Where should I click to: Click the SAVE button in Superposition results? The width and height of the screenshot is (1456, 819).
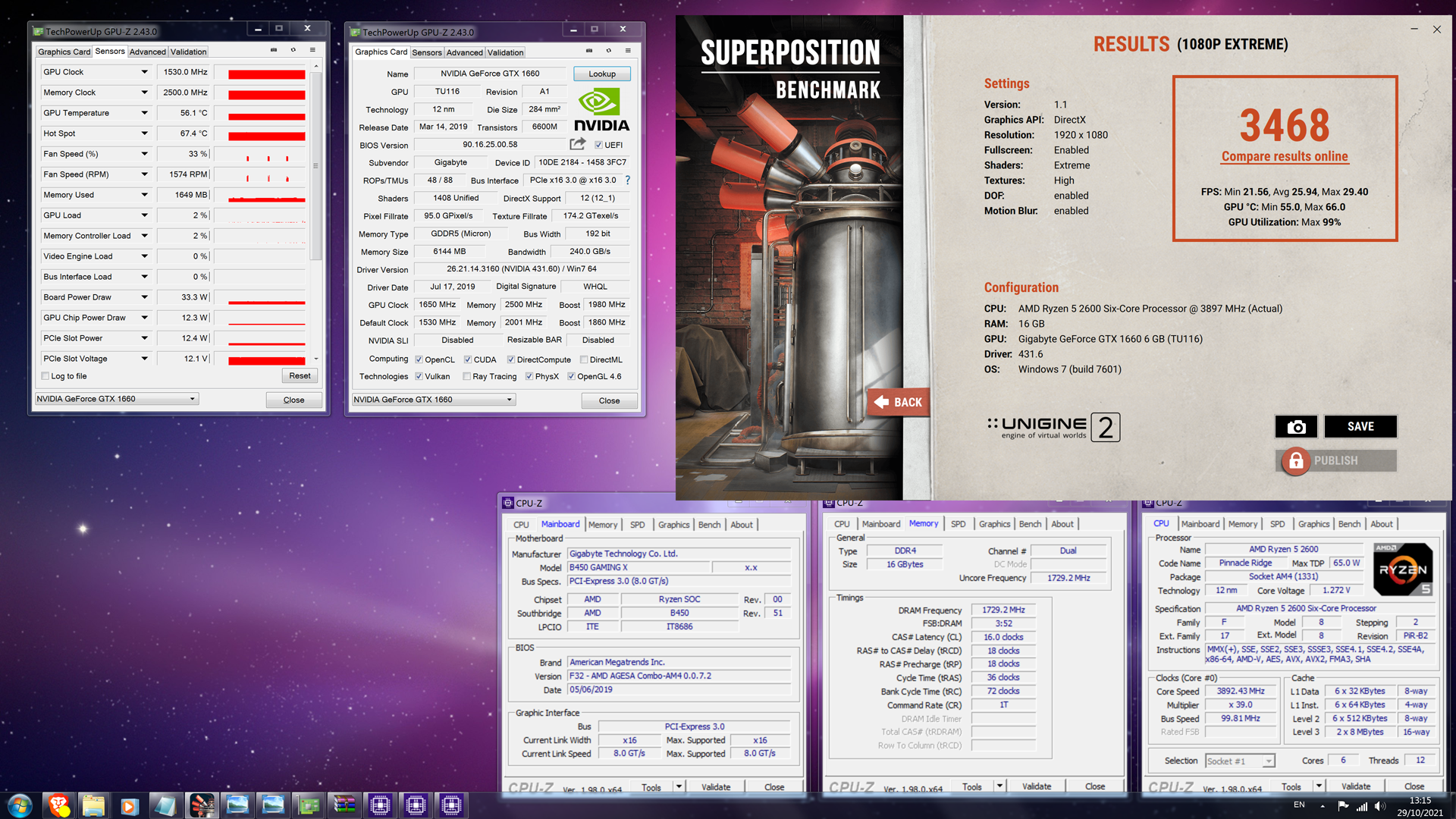(x=1360, y=427)
